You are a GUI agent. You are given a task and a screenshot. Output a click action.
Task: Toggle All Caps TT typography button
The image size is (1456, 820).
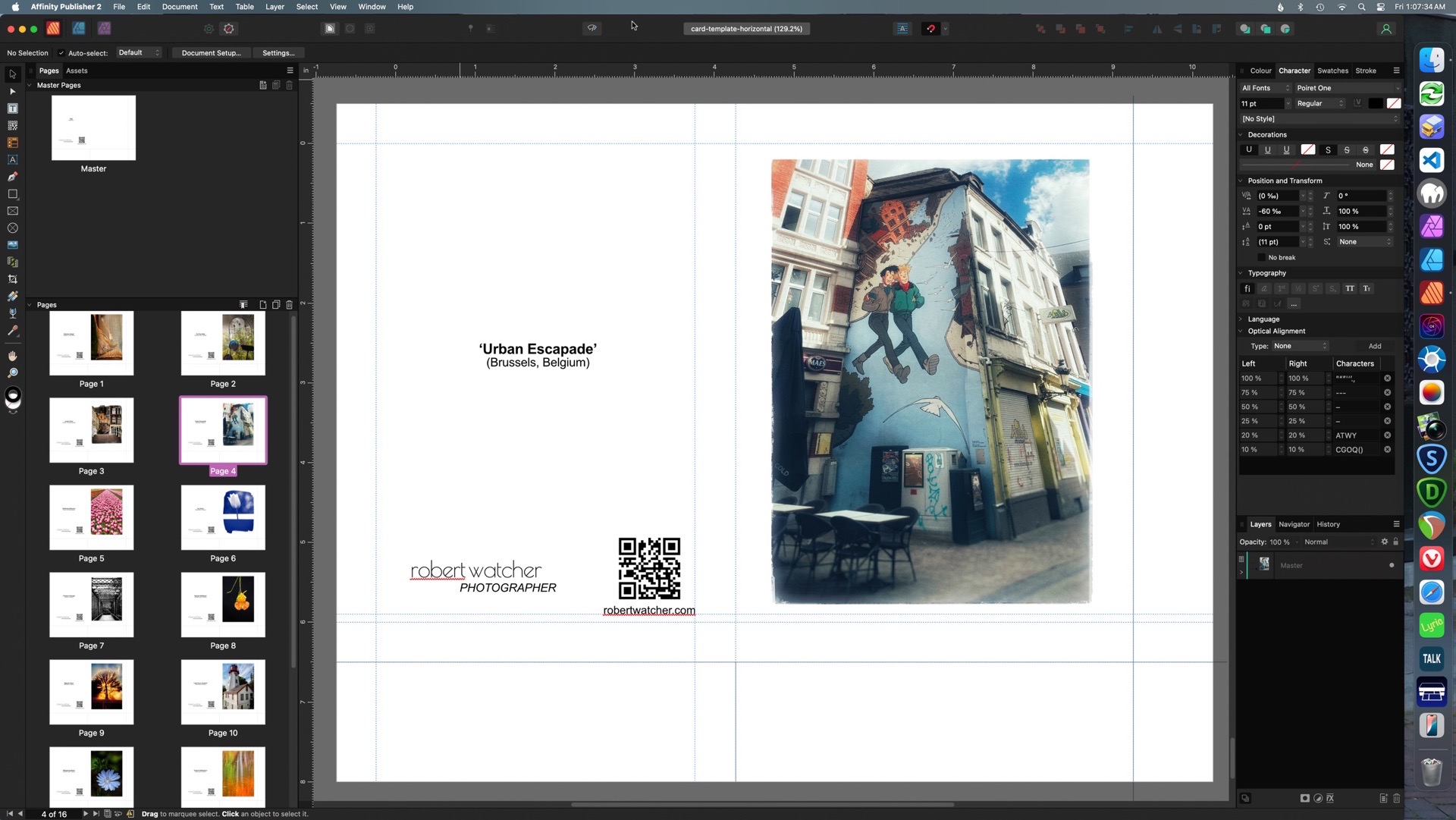tap(1350, 288)
